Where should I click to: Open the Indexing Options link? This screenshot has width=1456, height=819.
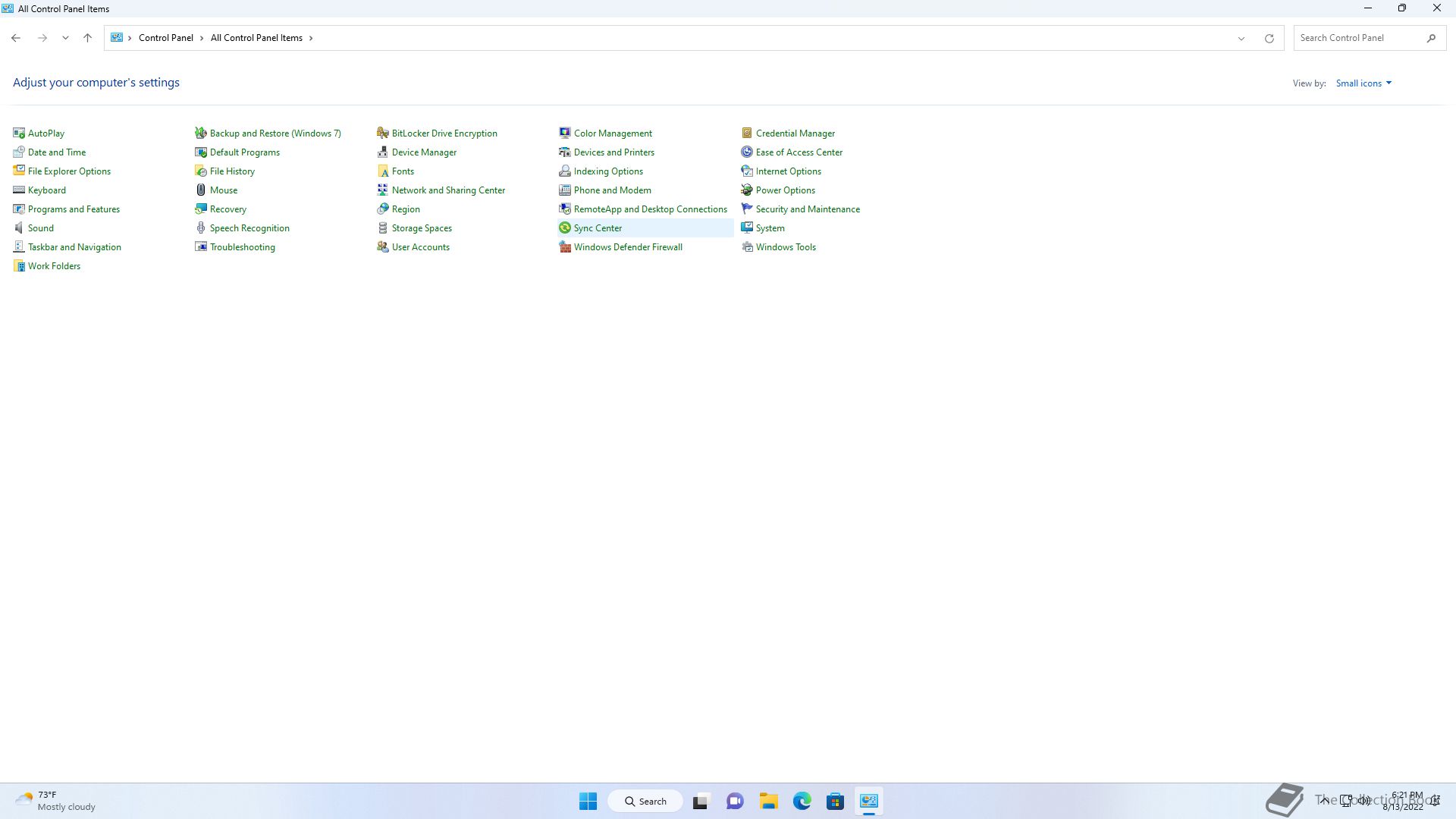click(x=608, y=171)
